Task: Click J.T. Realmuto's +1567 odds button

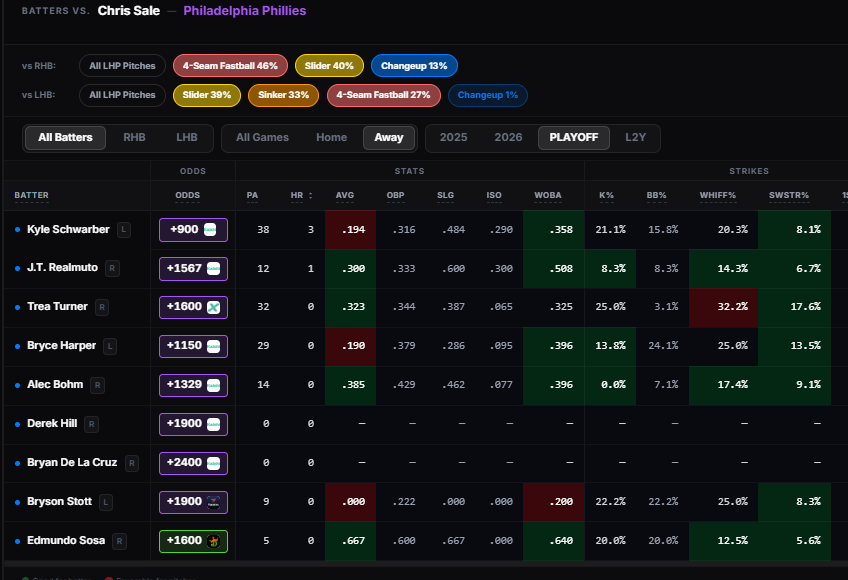Action: (x=193, y=268)
